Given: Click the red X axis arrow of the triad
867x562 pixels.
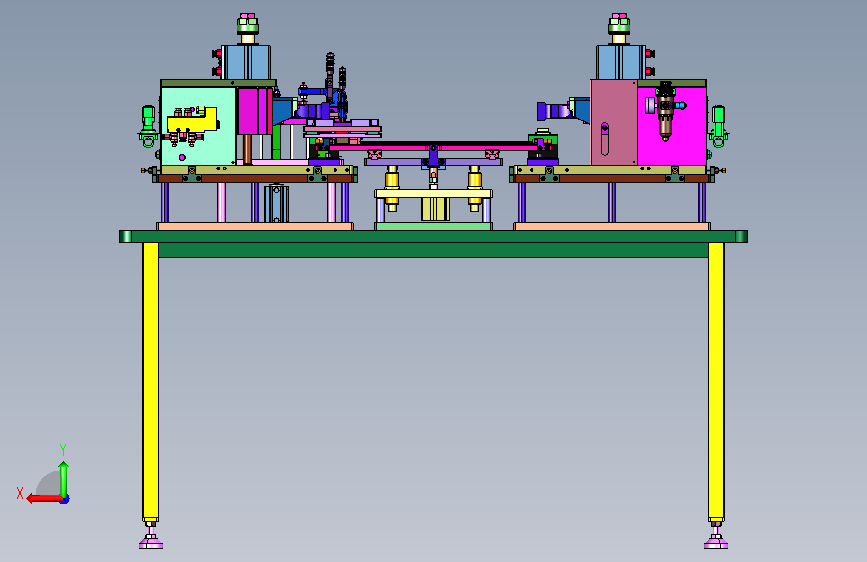Looking at the screenshot, I should click(x=43, y=499).
